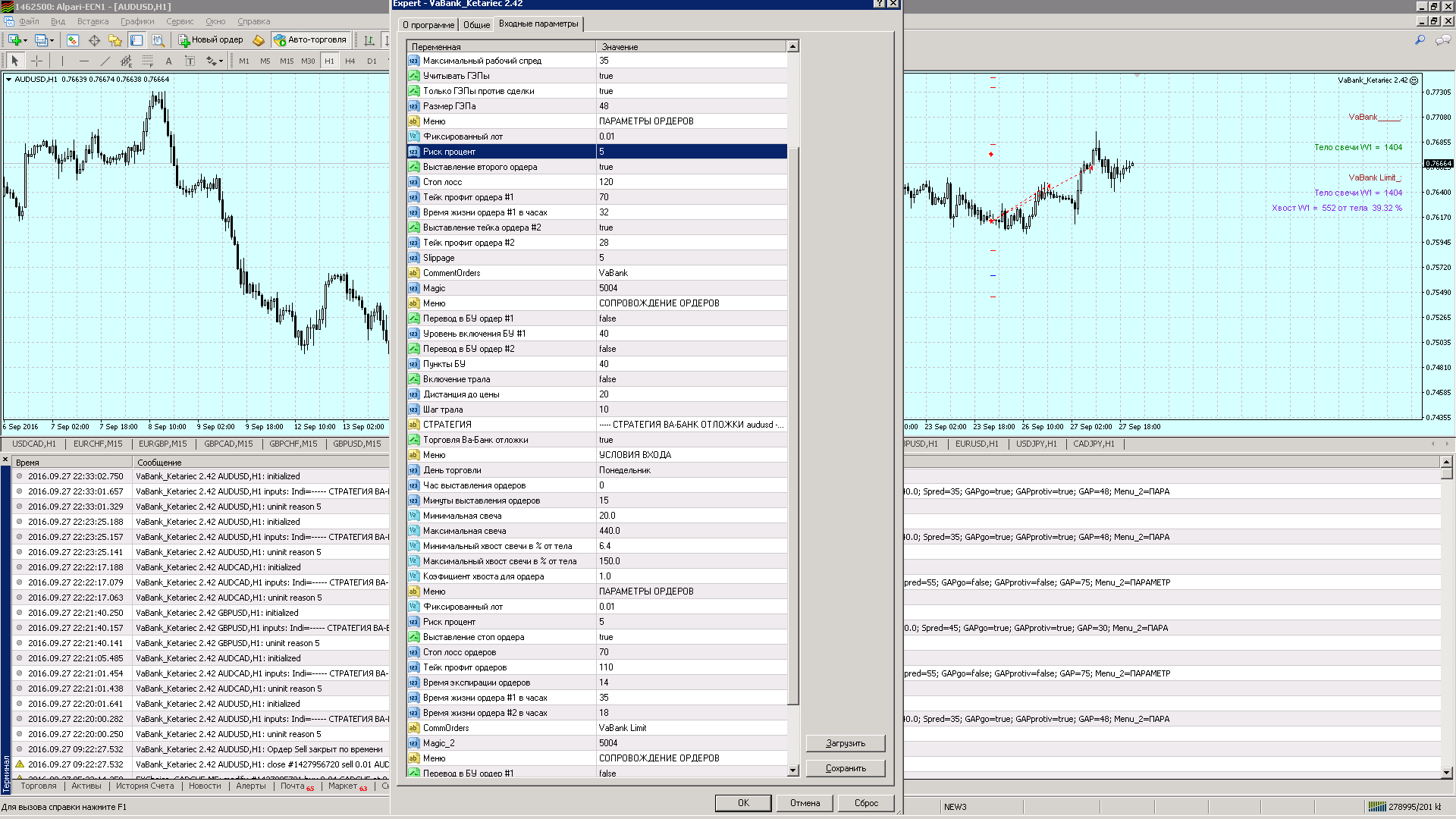Viewport: 1456px width, 819px height.
Task: Toggle the Terminal window icon in toolbar
Action: pyautogui.click(x=136, y=40)
